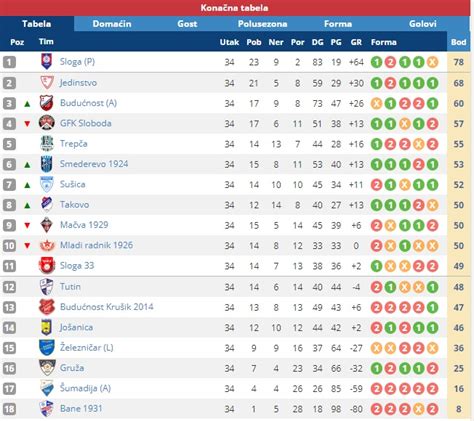This screenshot has width=474, height=421.
Task: Open the Forma tab
Action: pos(338,24)
